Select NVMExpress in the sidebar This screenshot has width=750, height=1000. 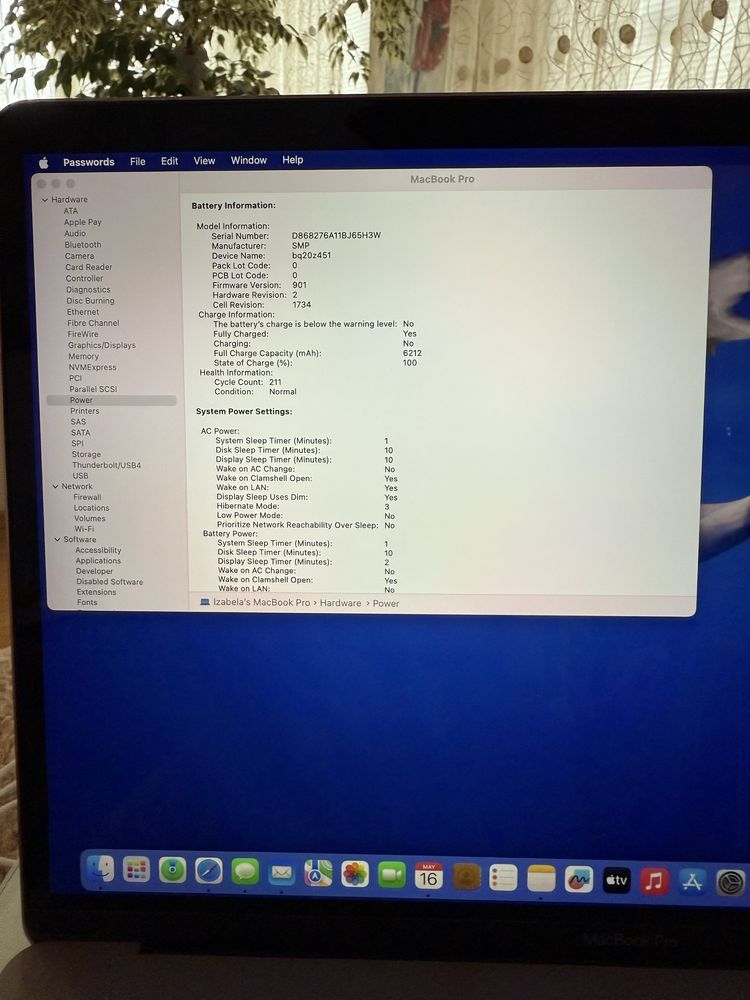tap(92, 367)
